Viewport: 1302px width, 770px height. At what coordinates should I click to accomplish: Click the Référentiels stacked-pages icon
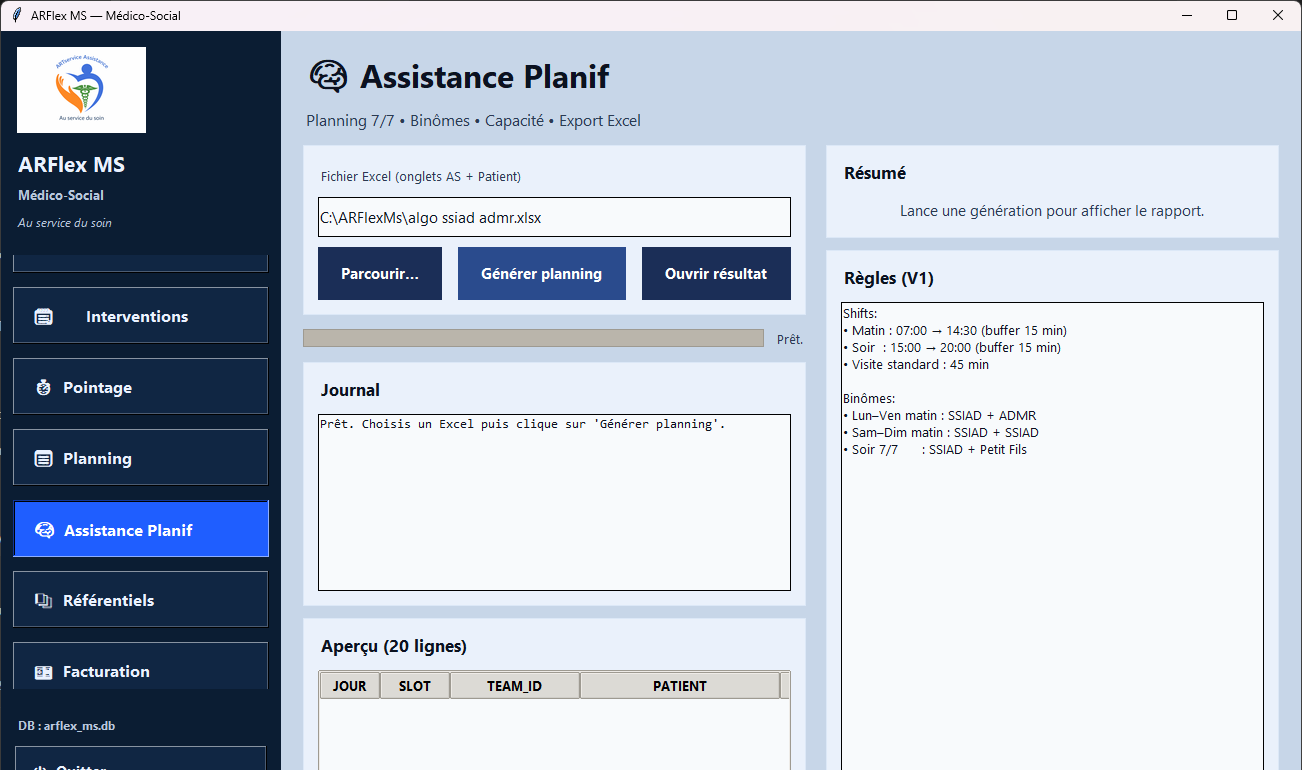pyautogui.click(x=44, y=599)
